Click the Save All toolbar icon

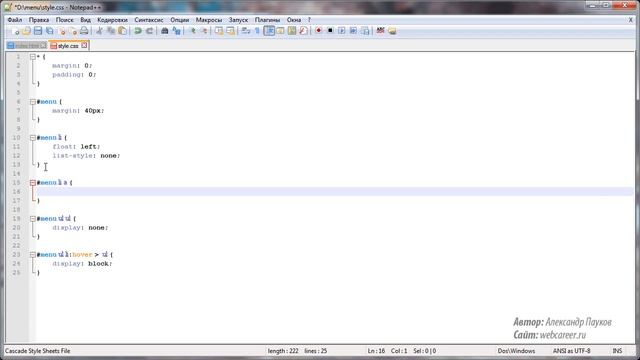pyautogui.click(x=49, y=31)
